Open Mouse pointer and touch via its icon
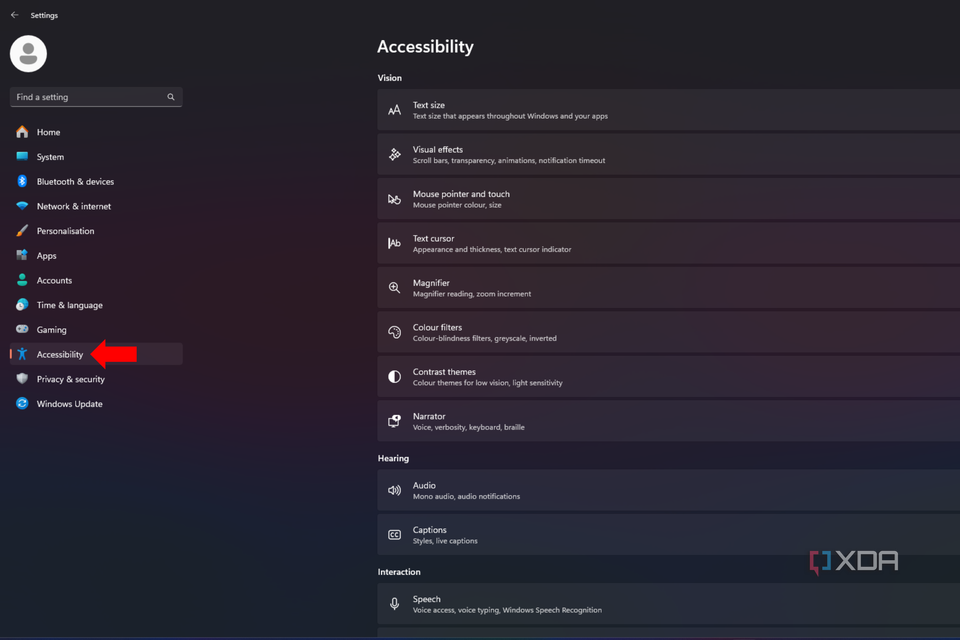960x640 pixels. point(393,198)
